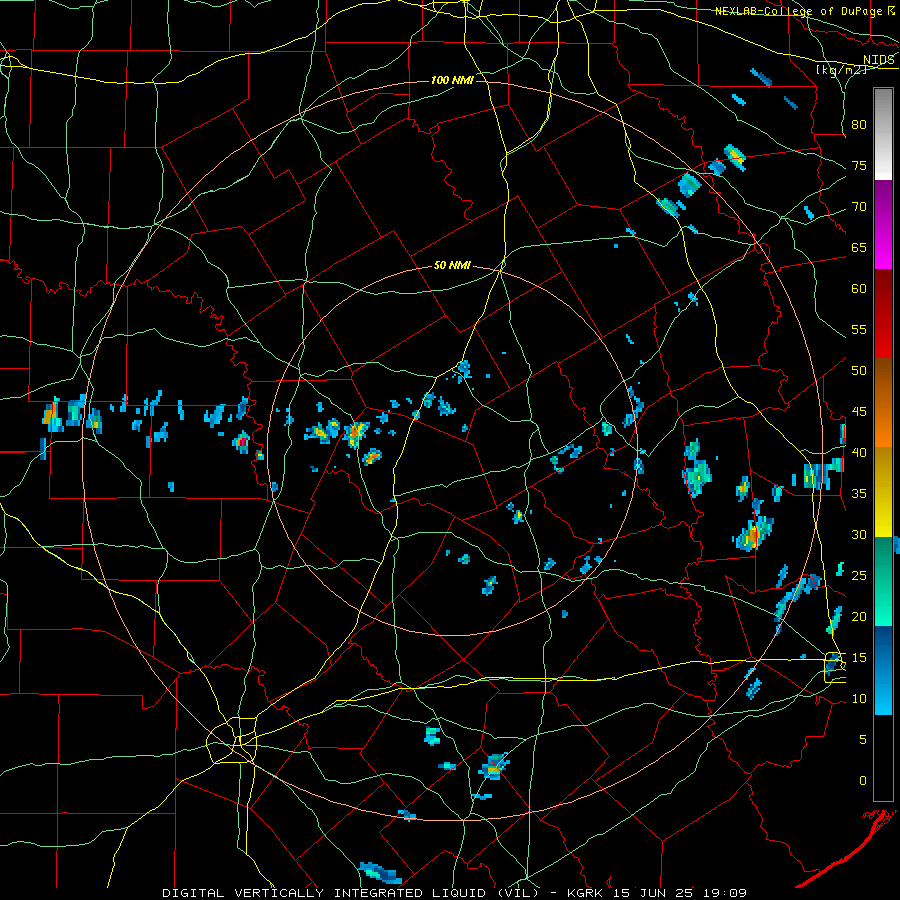Pick the brown segment of the color bar

(883, 382)
